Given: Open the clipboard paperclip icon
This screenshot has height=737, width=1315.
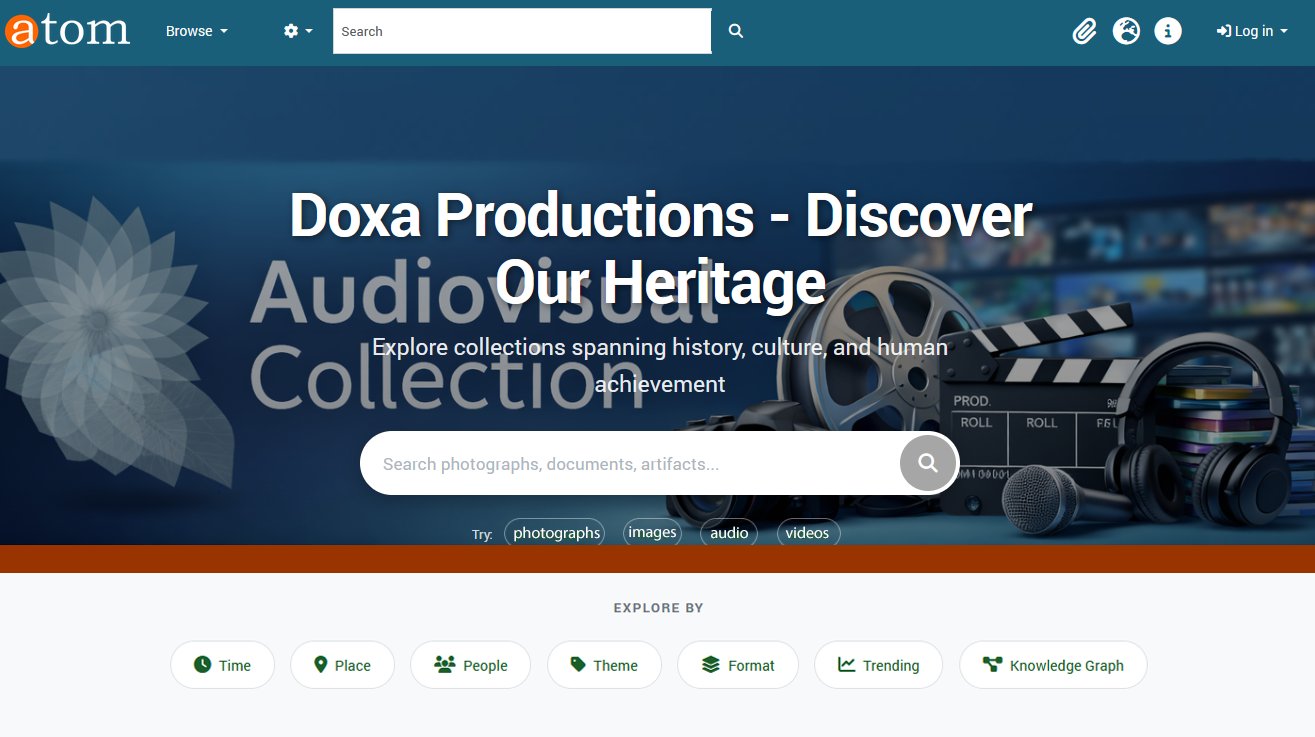Looking at the screenshot, I should (1085, 31).
